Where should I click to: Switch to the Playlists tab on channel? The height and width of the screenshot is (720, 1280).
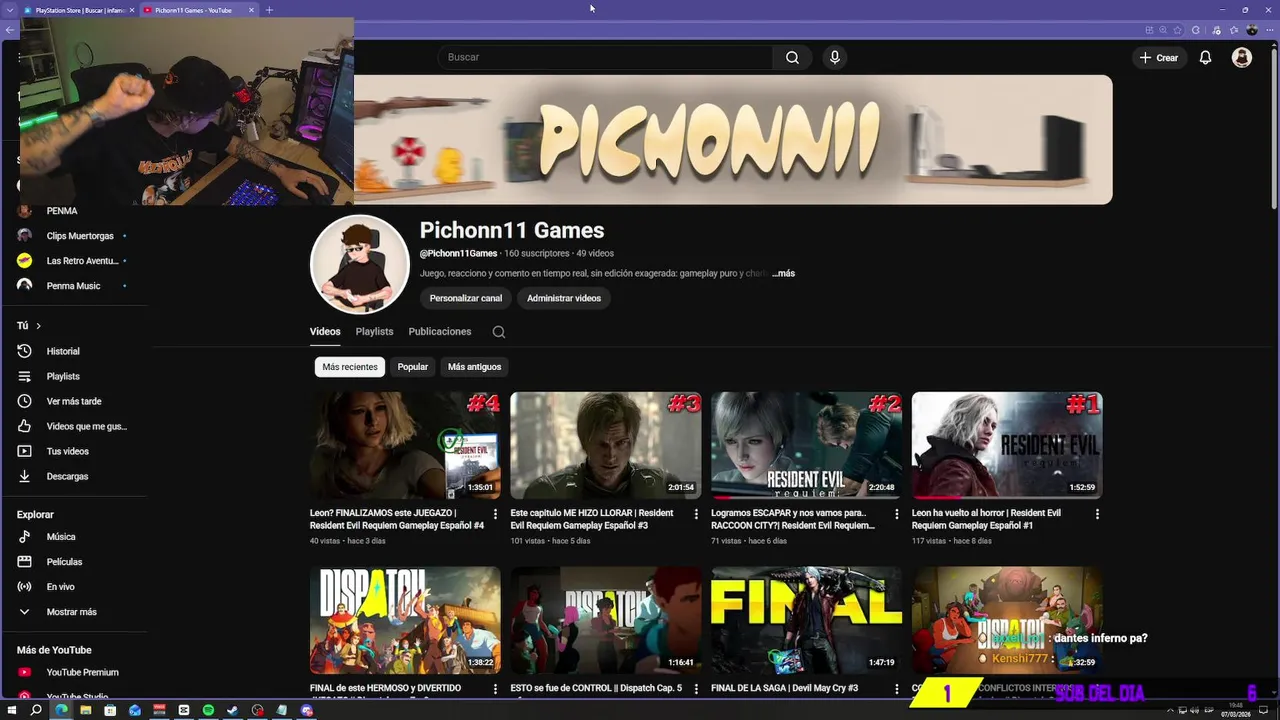(374, 332)
